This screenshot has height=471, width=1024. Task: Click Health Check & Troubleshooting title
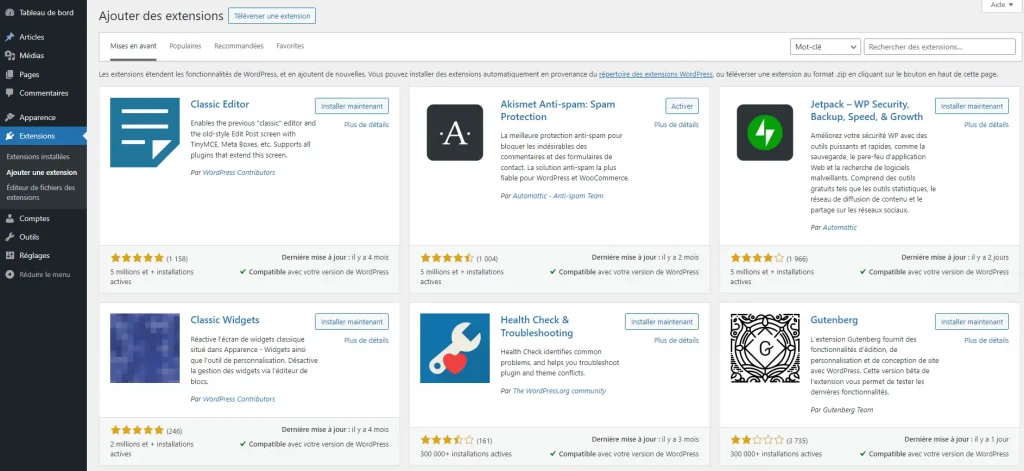tap(537, 327)
